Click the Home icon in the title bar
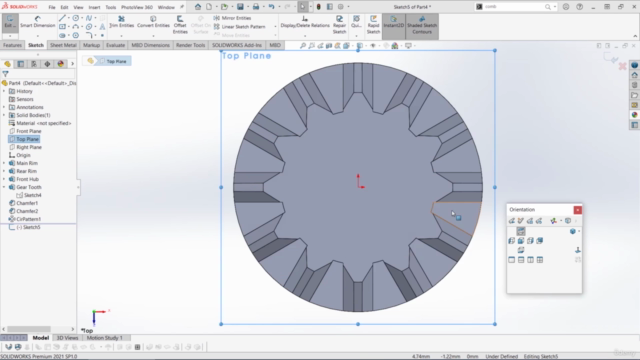The width and height of the screenshot is (640, 360). pyautogui.click(x=198, y=7)
